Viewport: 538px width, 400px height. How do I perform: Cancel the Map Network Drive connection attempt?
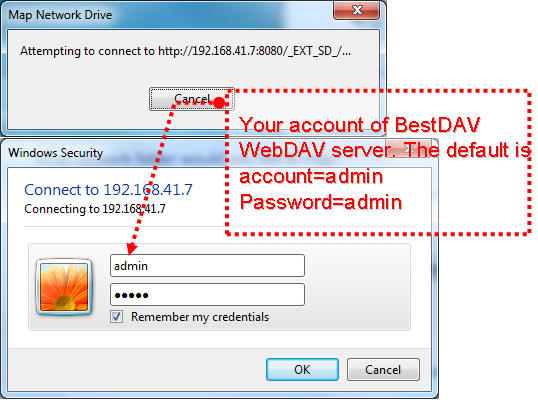point(191,99)
